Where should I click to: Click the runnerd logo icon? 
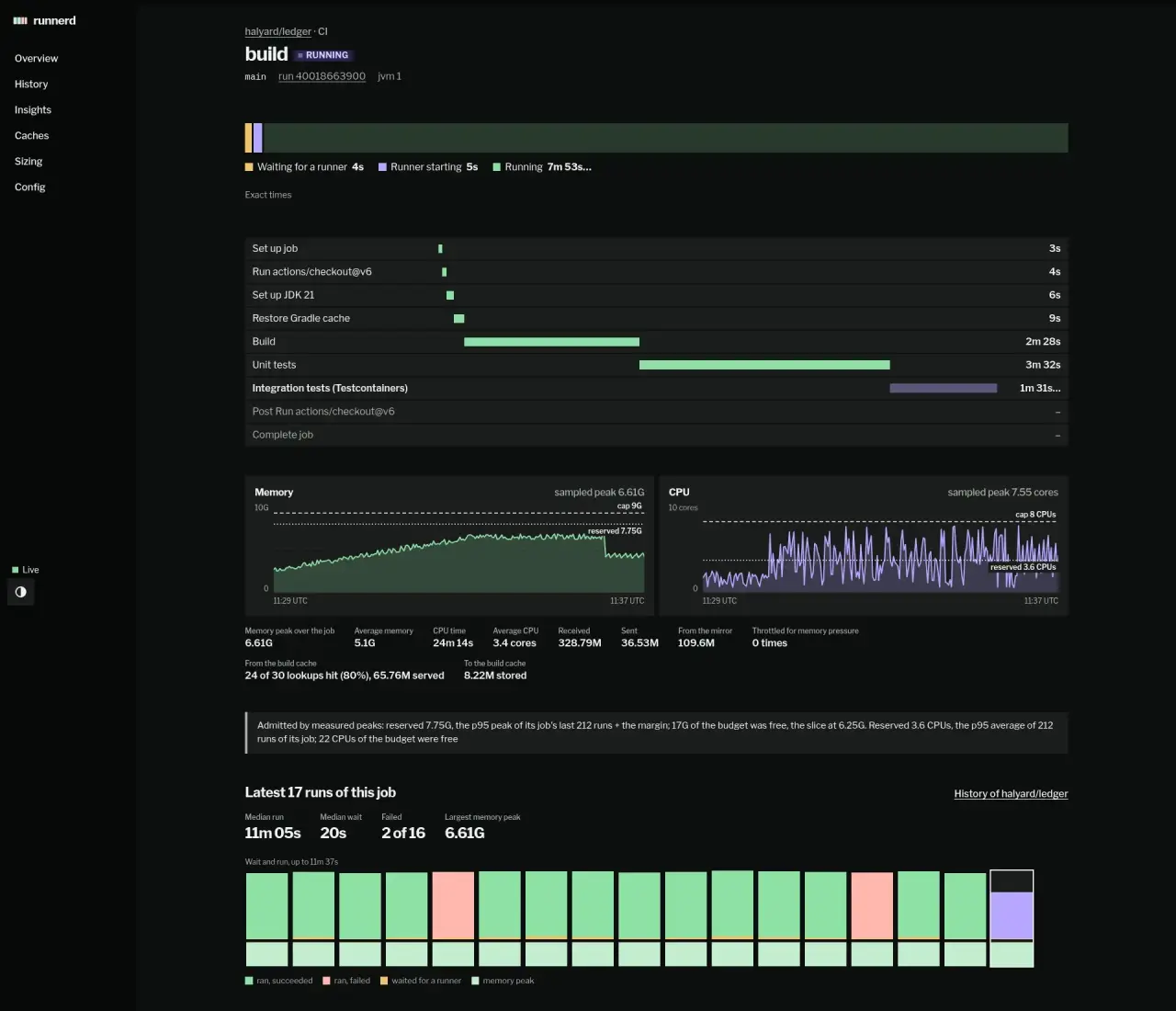(20, 20)
